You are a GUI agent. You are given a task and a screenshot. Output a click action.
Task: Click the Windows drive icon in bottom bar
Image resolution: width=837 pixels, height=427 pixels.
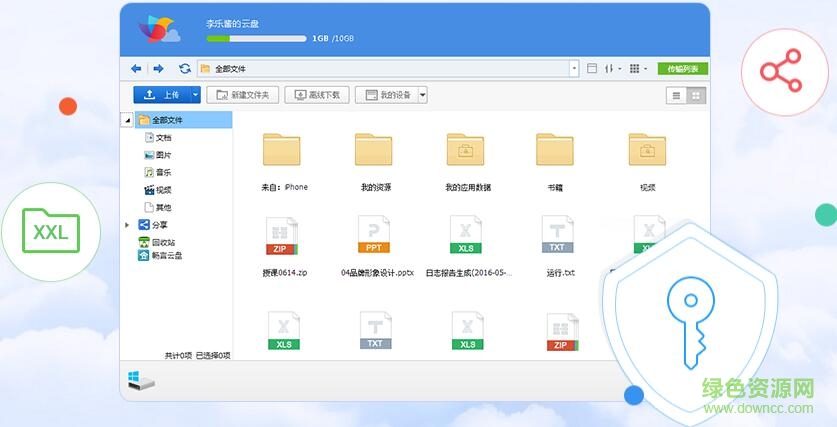141,379
